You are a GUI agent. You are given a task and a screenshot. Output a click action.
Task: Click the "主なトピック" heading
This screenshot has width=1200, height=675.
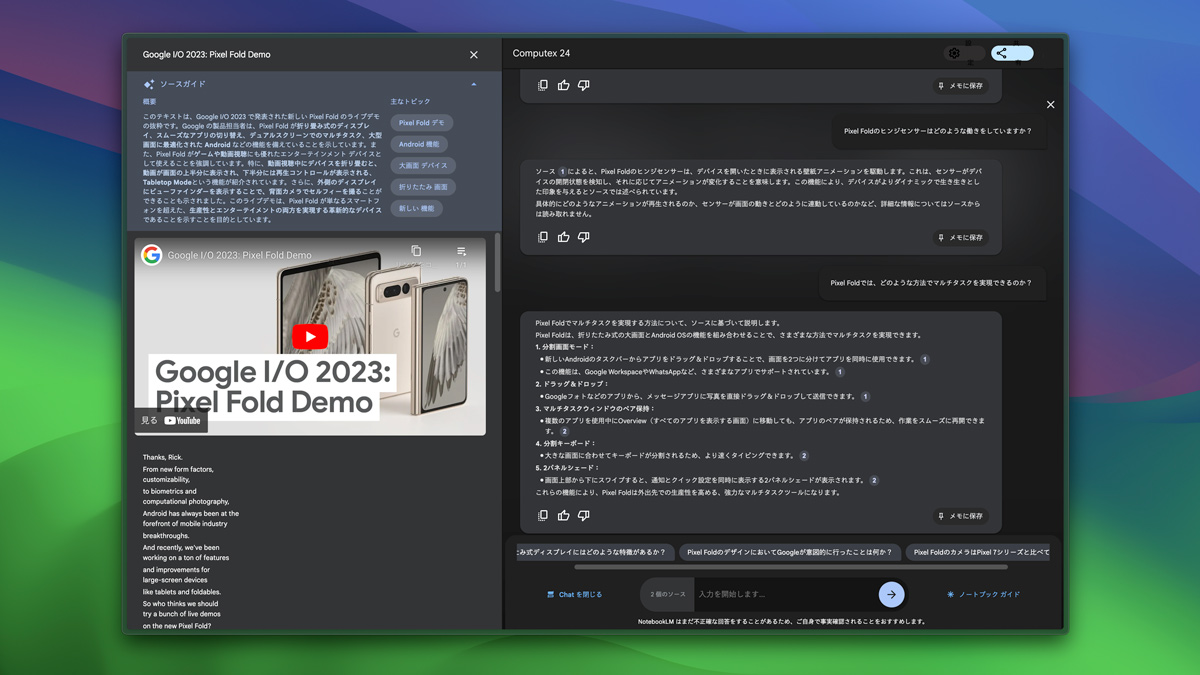click(x=410, y=102)
